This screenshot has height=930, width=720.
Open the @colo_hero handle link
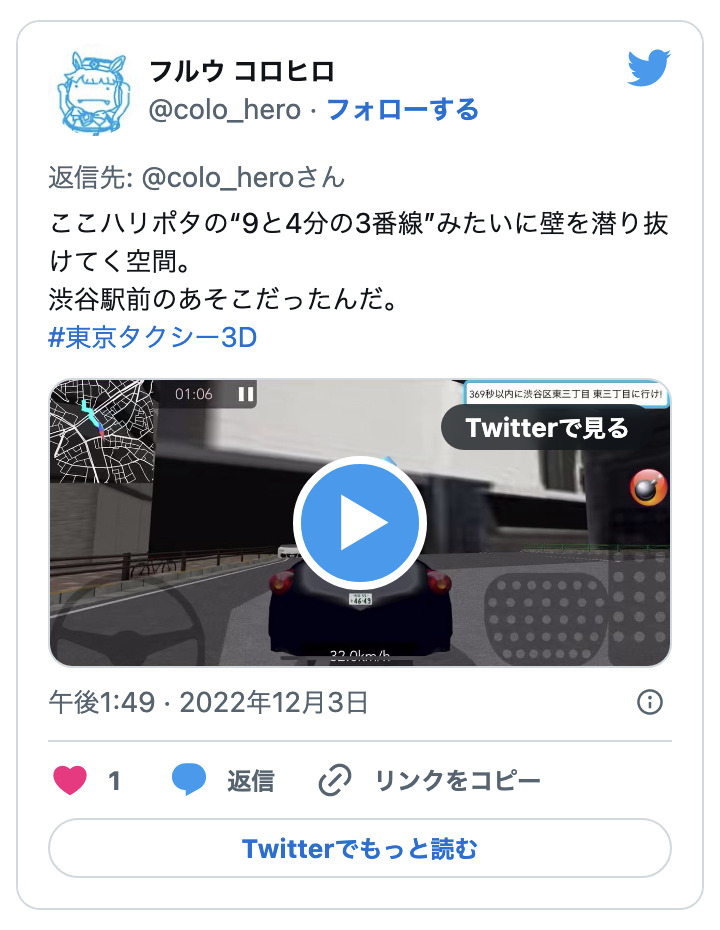(225, 110)
